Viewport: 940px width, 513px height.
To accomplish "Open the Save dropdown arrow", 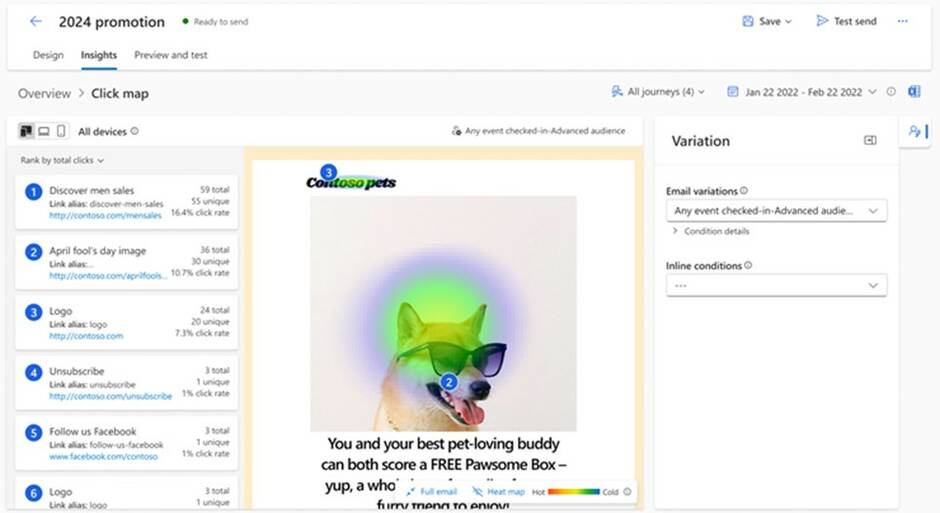I will pyautogui.click(x=788, y=22).
